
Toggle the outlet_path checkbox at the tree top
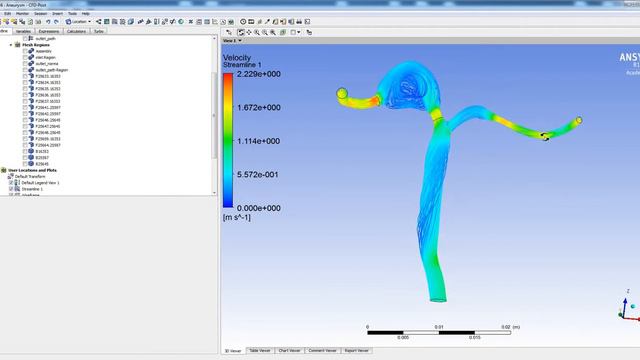pyautogui.click(x=25, y=38)
